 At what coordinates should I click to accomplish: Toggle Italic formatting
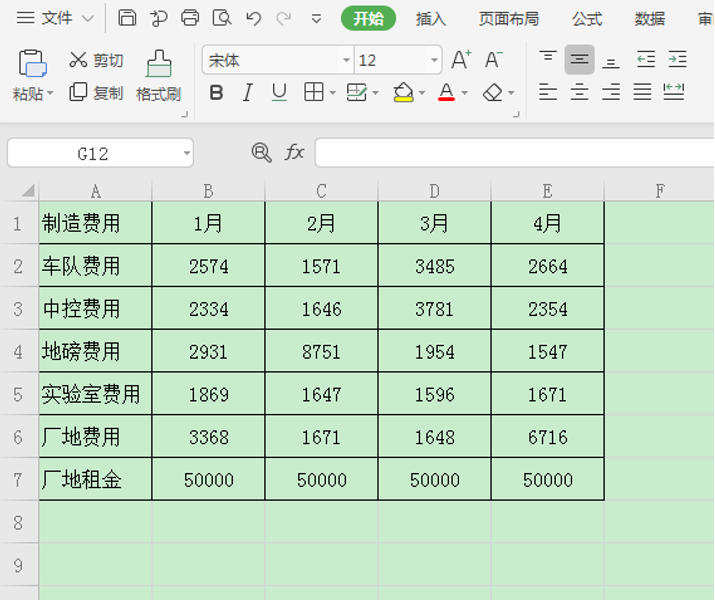pos(248,93)
